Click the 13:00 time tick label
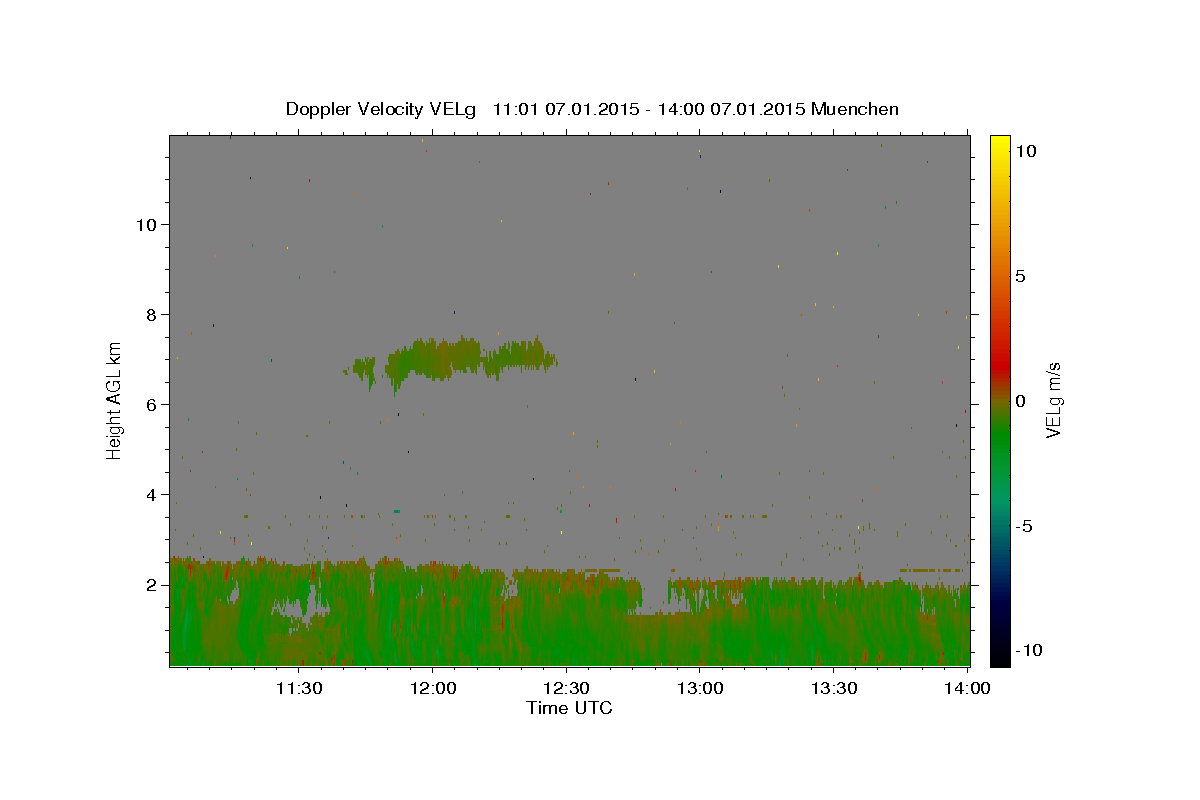The height and width of the screenshot is (800, 1200). 701,688
